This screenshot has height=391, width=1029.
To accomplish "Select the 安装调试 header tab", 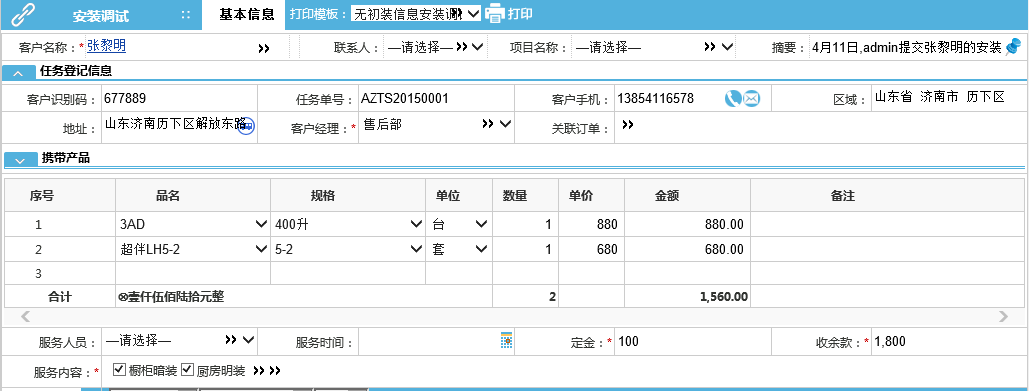I will point(100,15).
